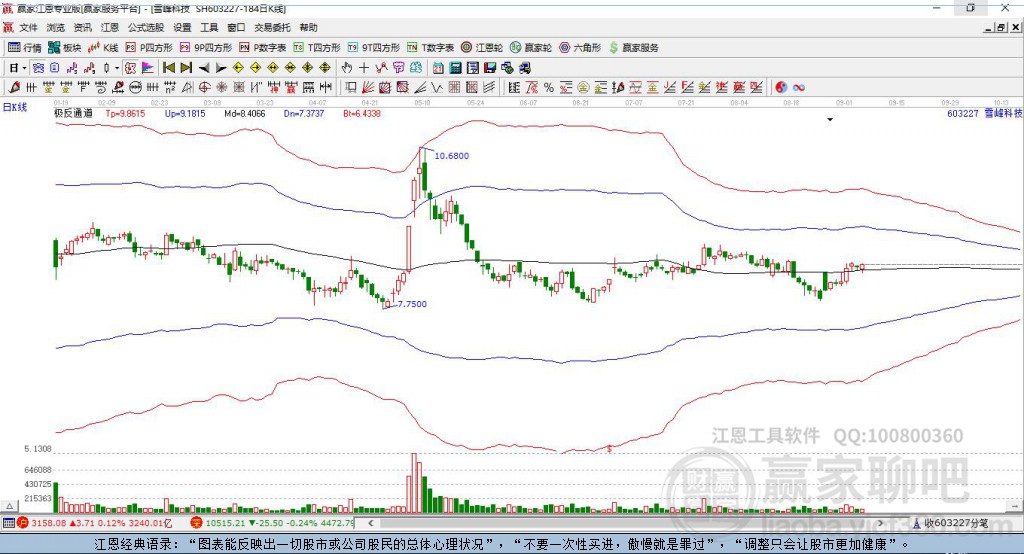The image size is (1024, 554).
Task: Jump to the last bar icon
Action: click(x=186, y=68)
